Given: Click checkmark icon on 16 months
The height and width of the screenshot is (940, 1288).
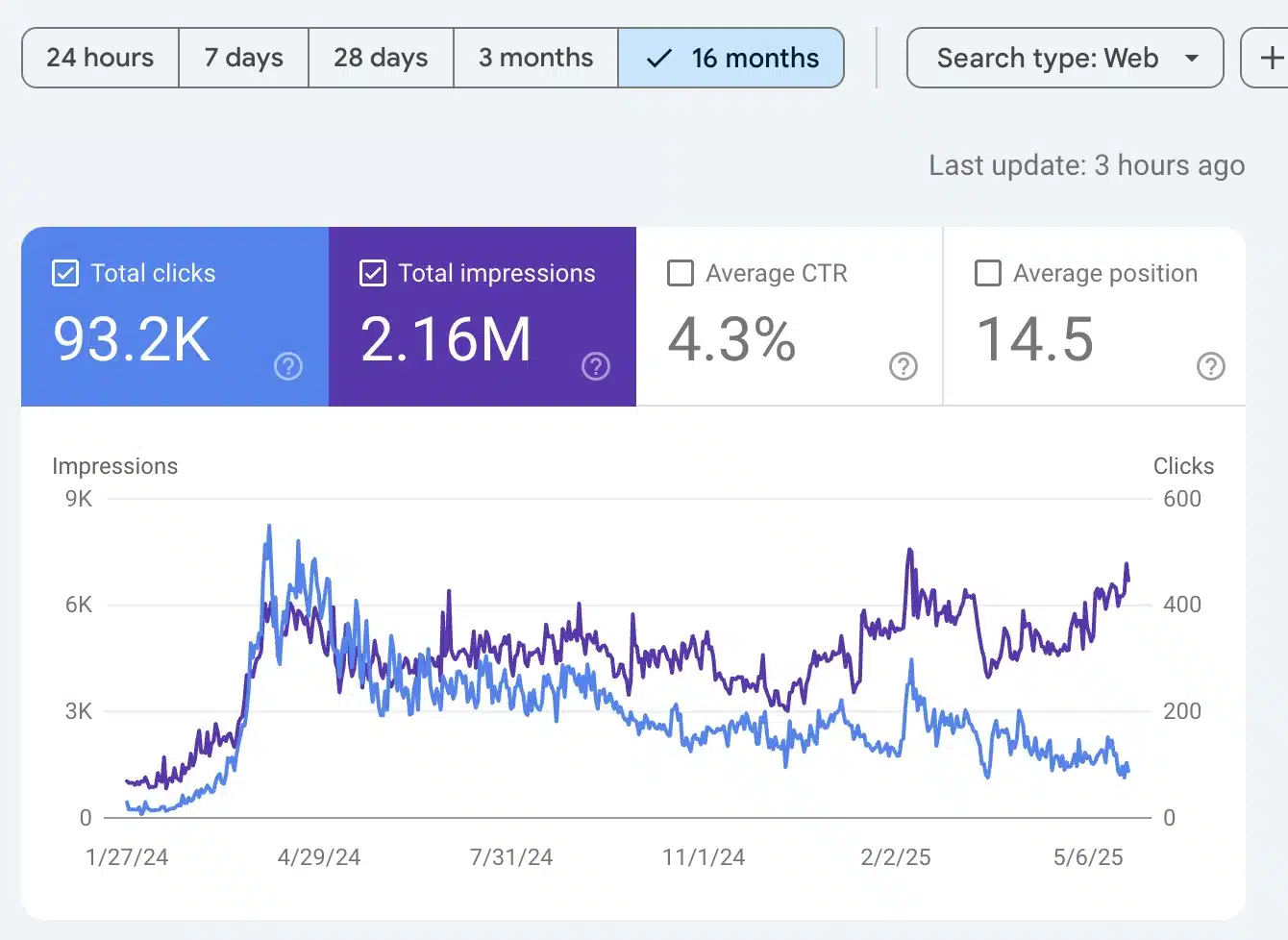Looking at the screenshot, I should coord(659,59).
